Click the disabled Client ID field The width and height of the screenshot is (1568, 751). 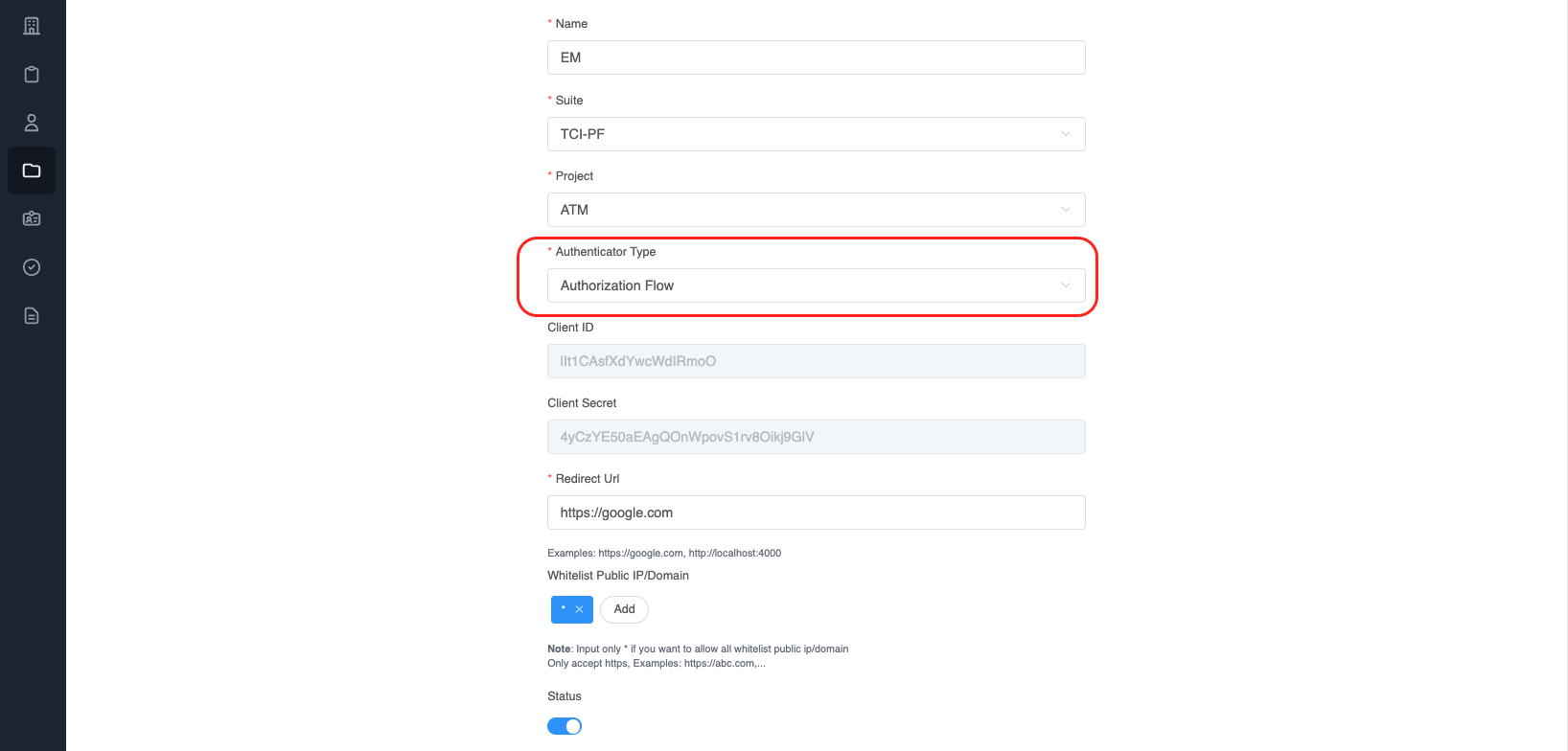(816, 361)
